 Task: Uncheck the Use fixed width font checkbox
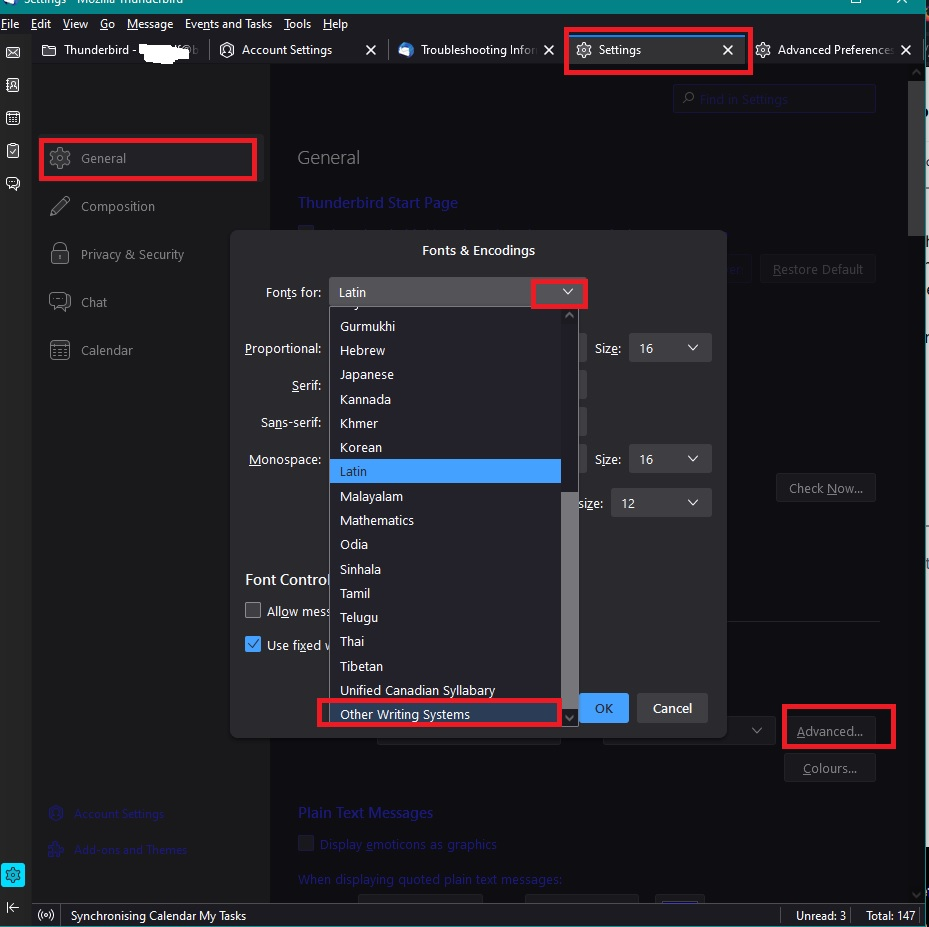253,645
